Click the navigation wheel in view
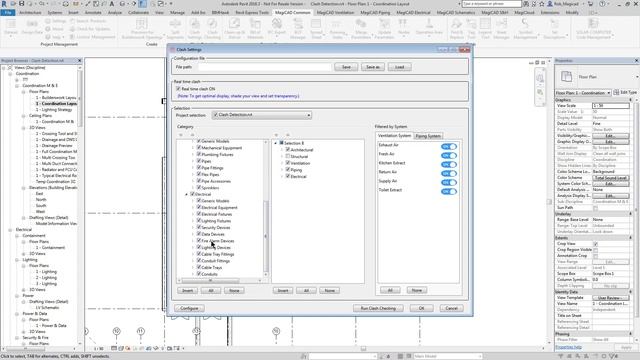This screenshot has height=360, width=640. 540,78
